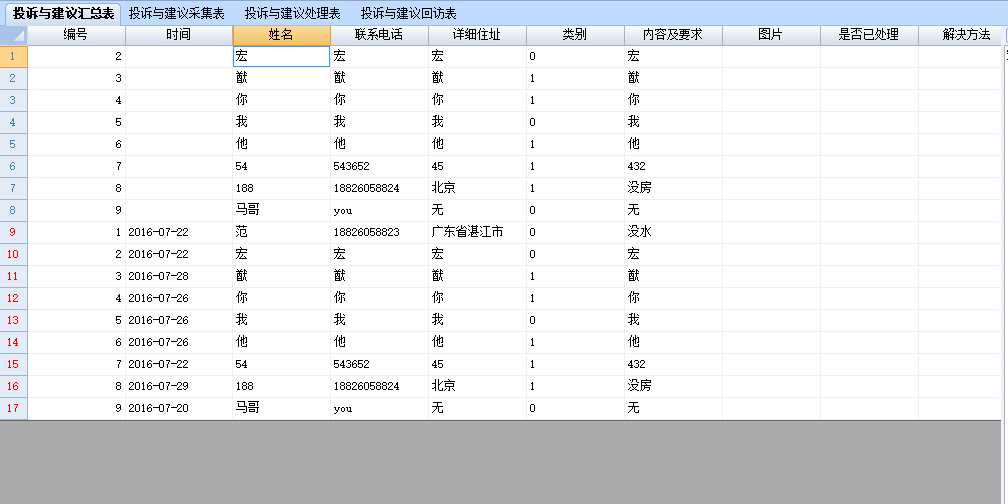The image size is (1008, 504).
Task: Click date 2016-07-28 cell
Action: [179, 276]
